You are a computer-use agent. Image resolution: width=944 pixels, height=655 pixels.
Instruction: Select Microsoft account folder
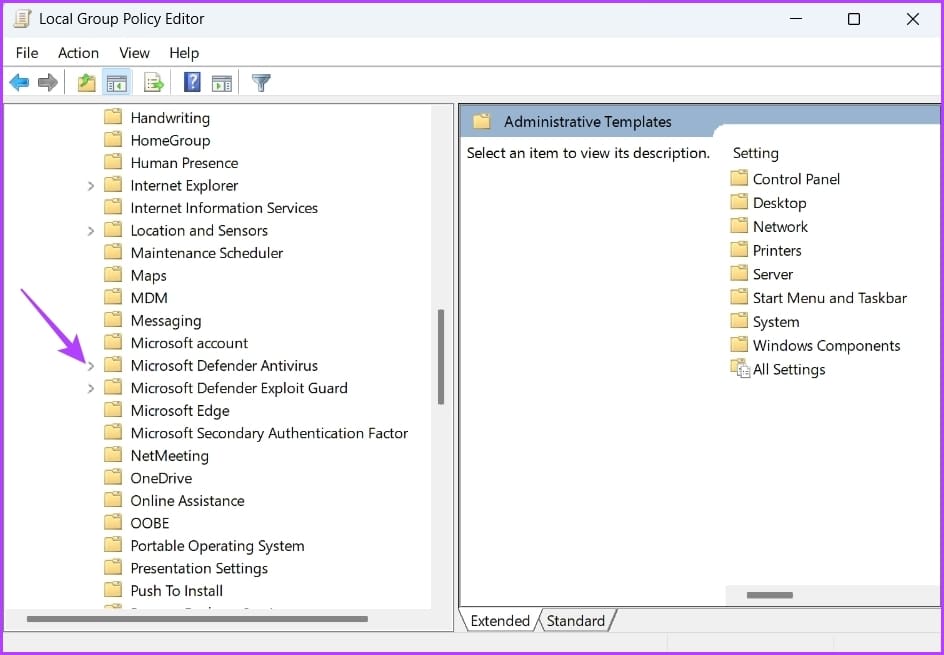pyautogui.click(x=189, y=343)
